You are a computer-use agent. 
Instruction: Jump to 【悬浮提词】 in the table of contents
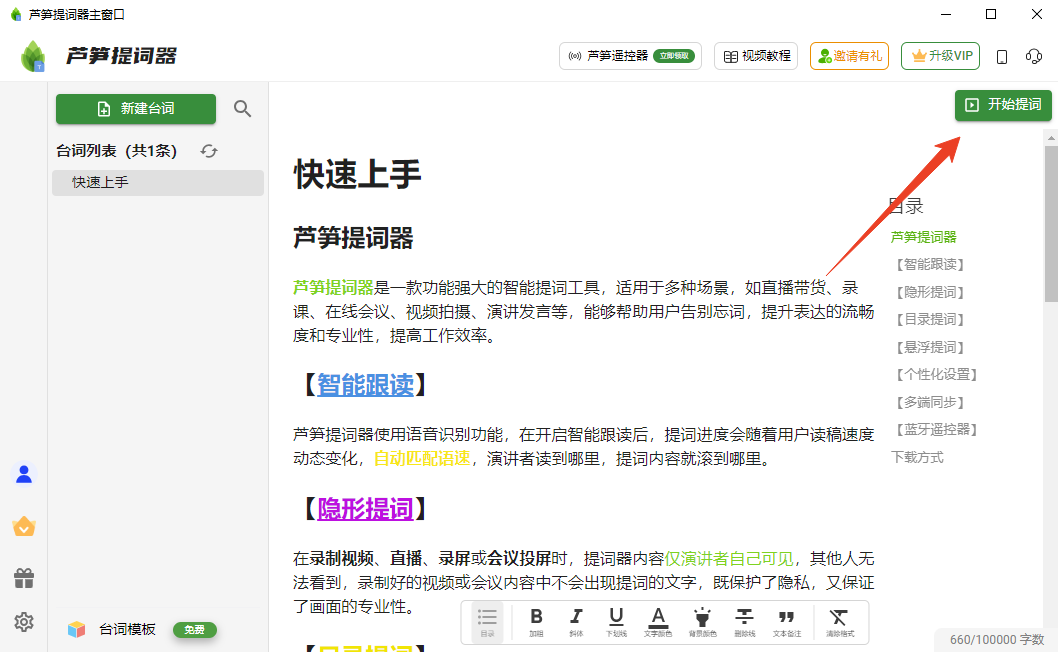click(x=930, y=347)
